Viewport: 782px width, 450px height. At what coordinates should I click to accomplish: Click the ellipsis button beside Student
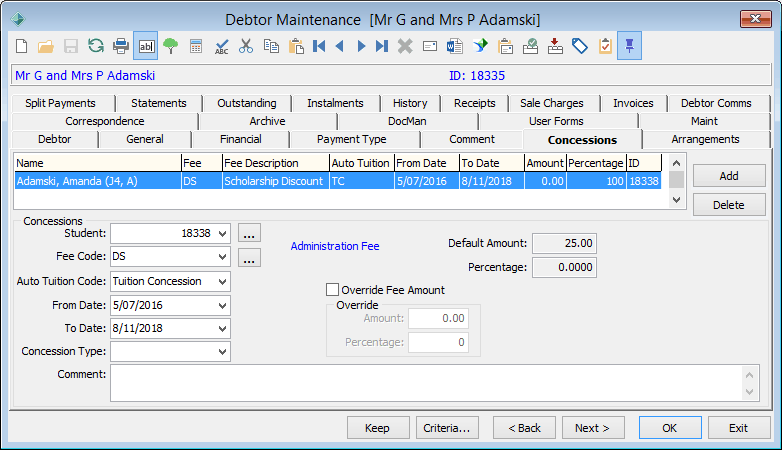tap(249, 233)
